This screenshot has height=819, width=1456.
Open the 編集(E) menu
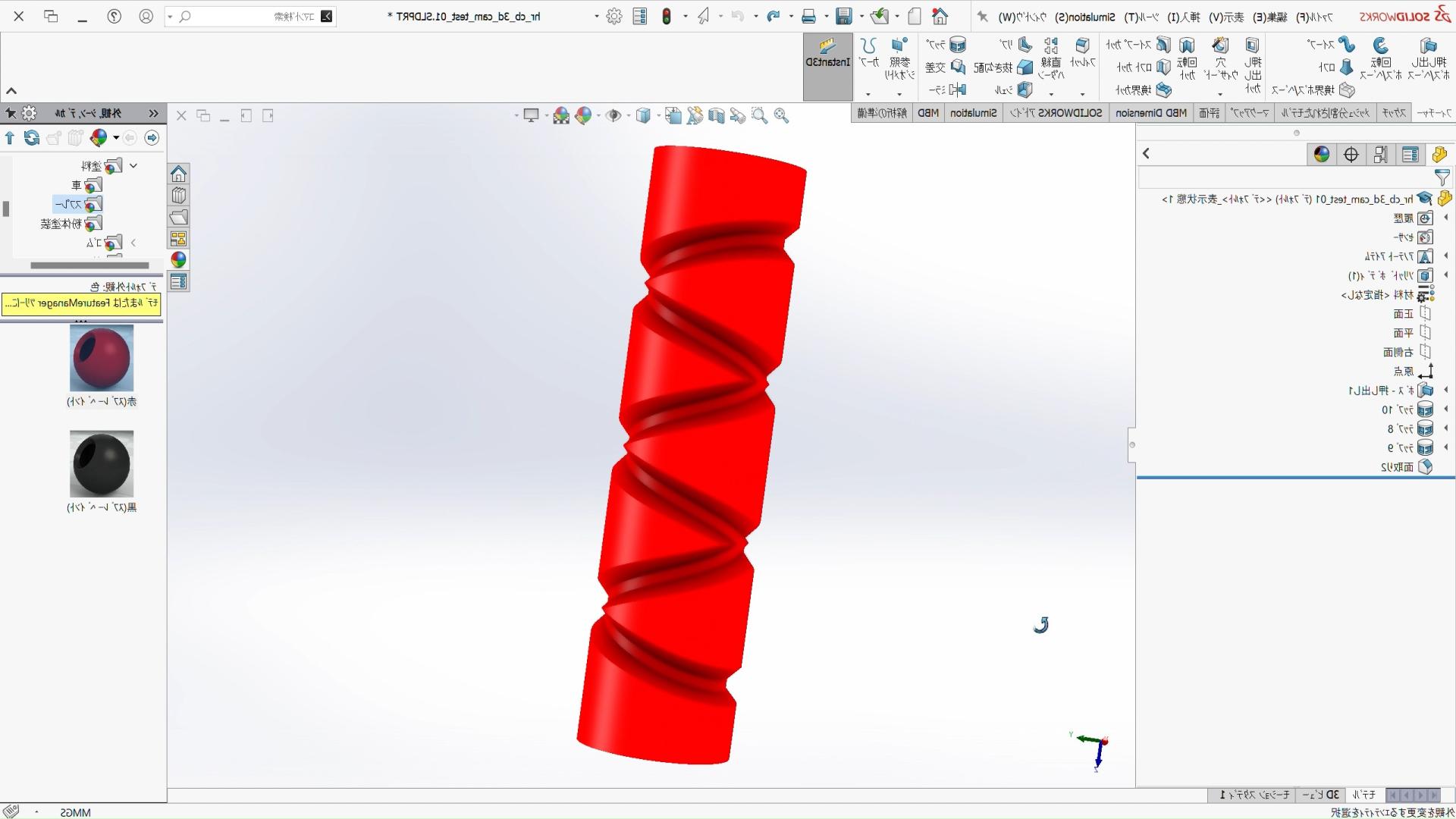[1270, 17]
